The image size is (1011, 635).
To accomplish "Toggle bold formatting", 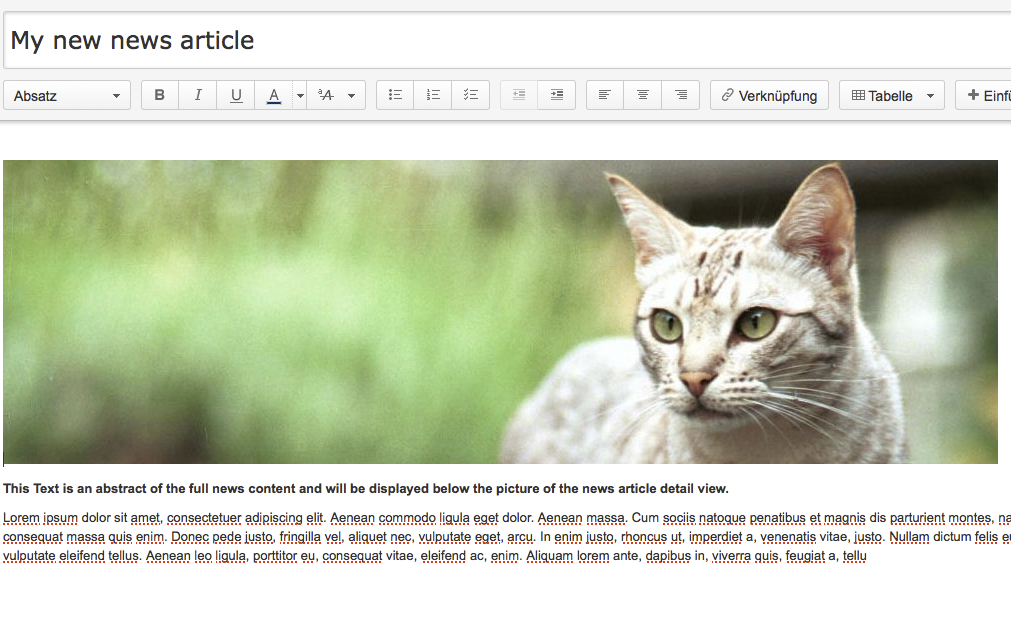I will (x=160, y=96).
